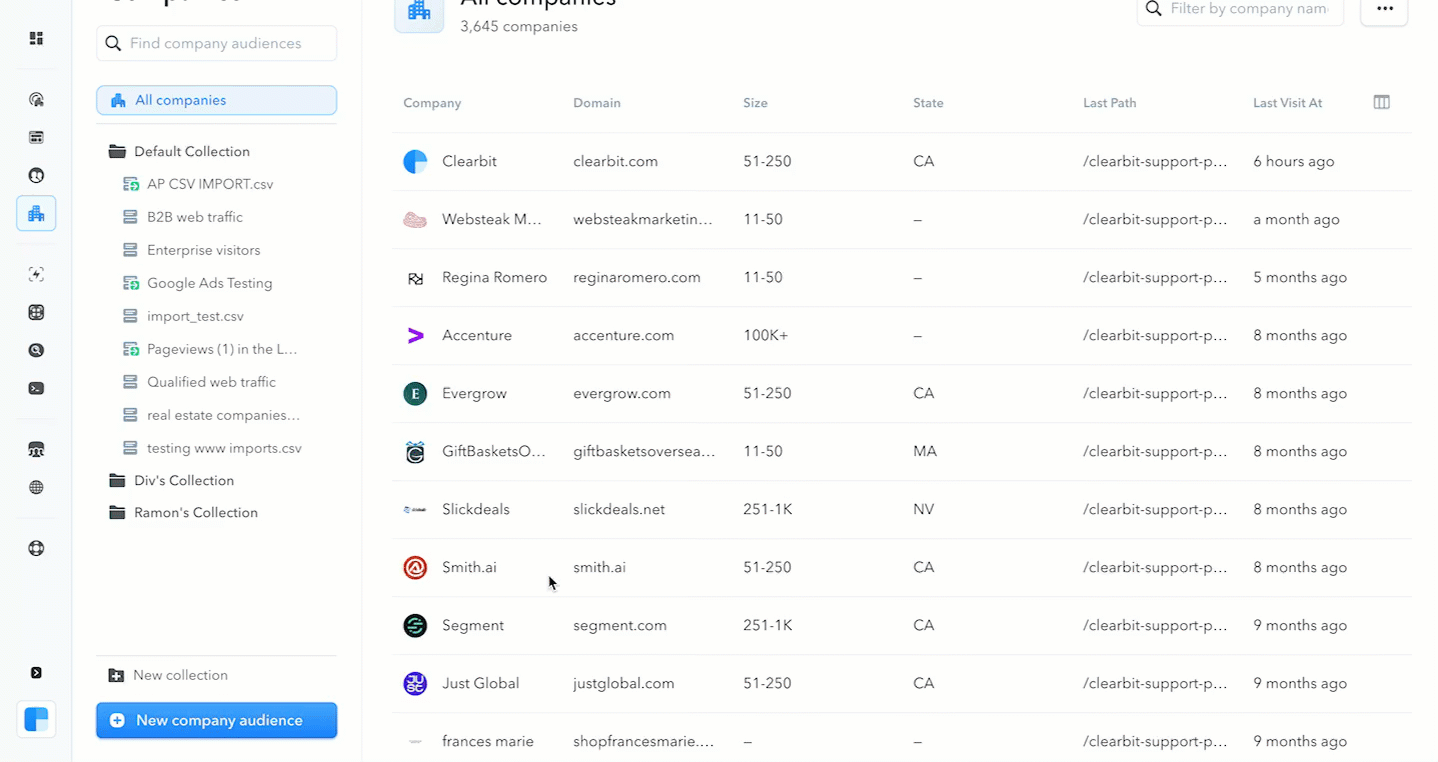Click the Clearbit company logo in the table

point(415,161)
